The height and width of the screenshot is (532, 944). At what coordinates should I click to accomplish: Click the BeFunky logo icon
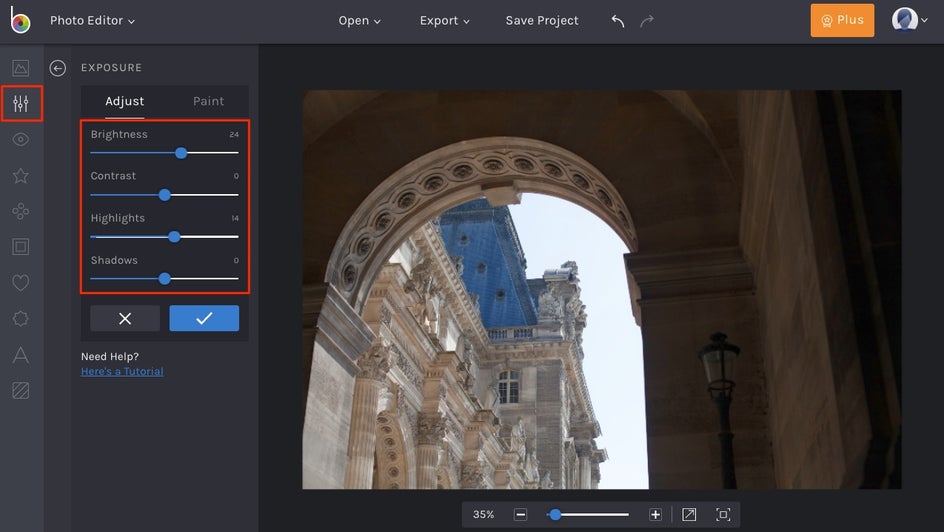pos(20,20)
